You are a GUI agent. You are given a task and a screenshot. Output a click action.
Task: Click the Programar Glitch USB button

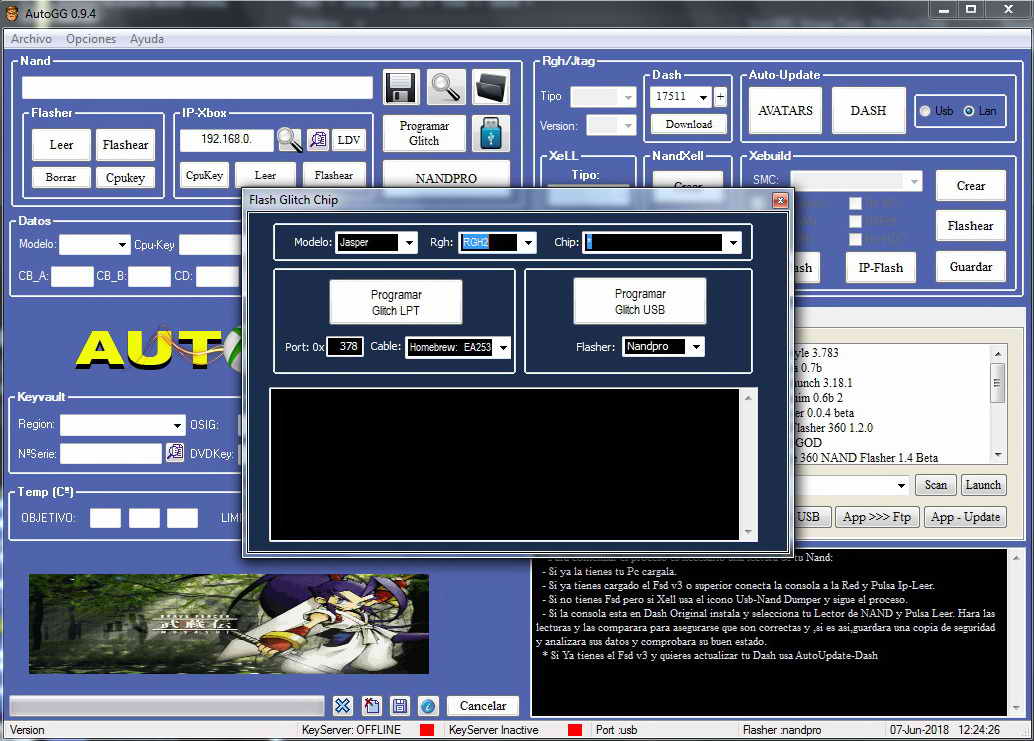[x=639, y=301]
